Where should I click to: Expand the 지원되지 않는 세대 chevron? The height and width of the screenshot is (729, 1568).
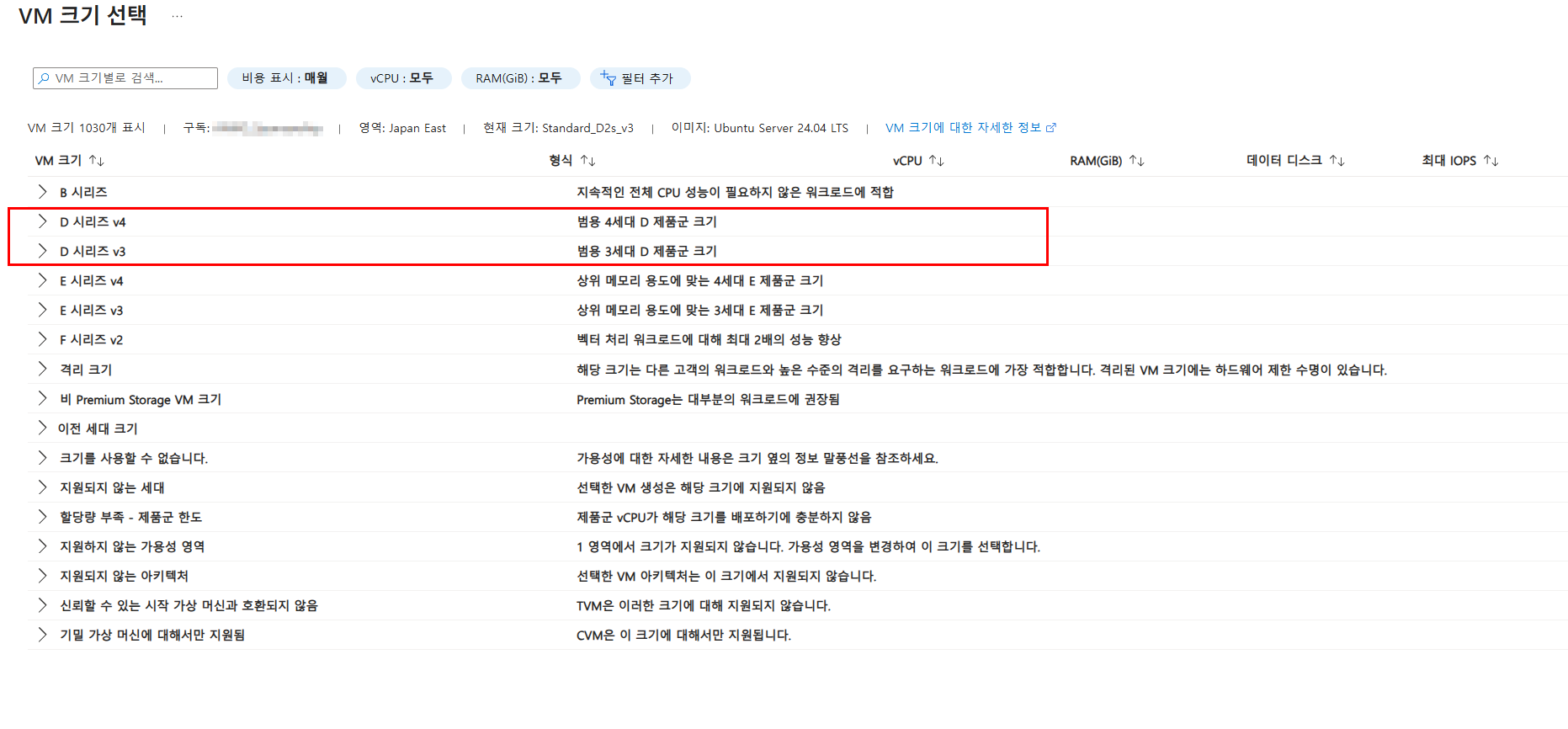tap(42, 487)
